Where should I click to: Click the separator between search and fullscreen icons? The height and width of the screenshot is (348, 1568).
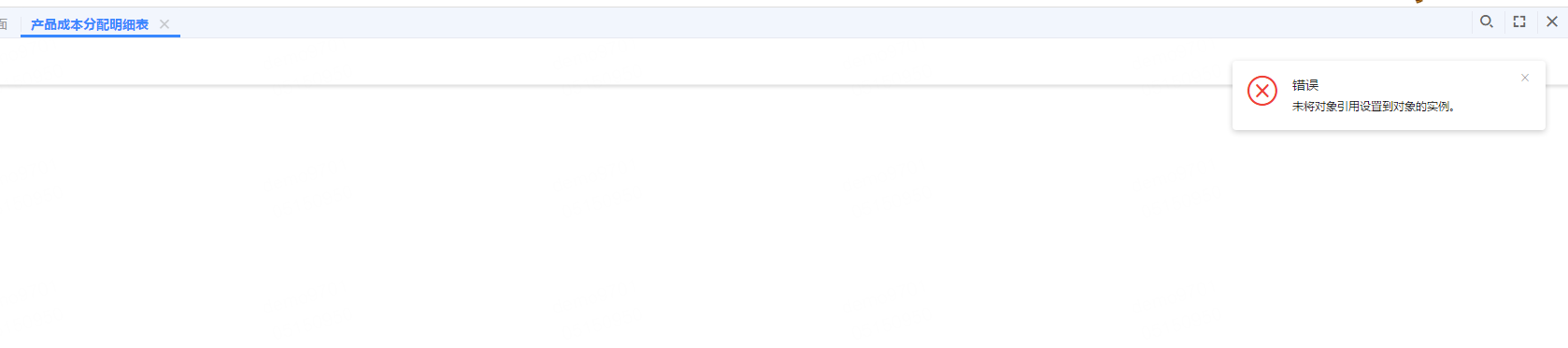[x=1504, y=22]
